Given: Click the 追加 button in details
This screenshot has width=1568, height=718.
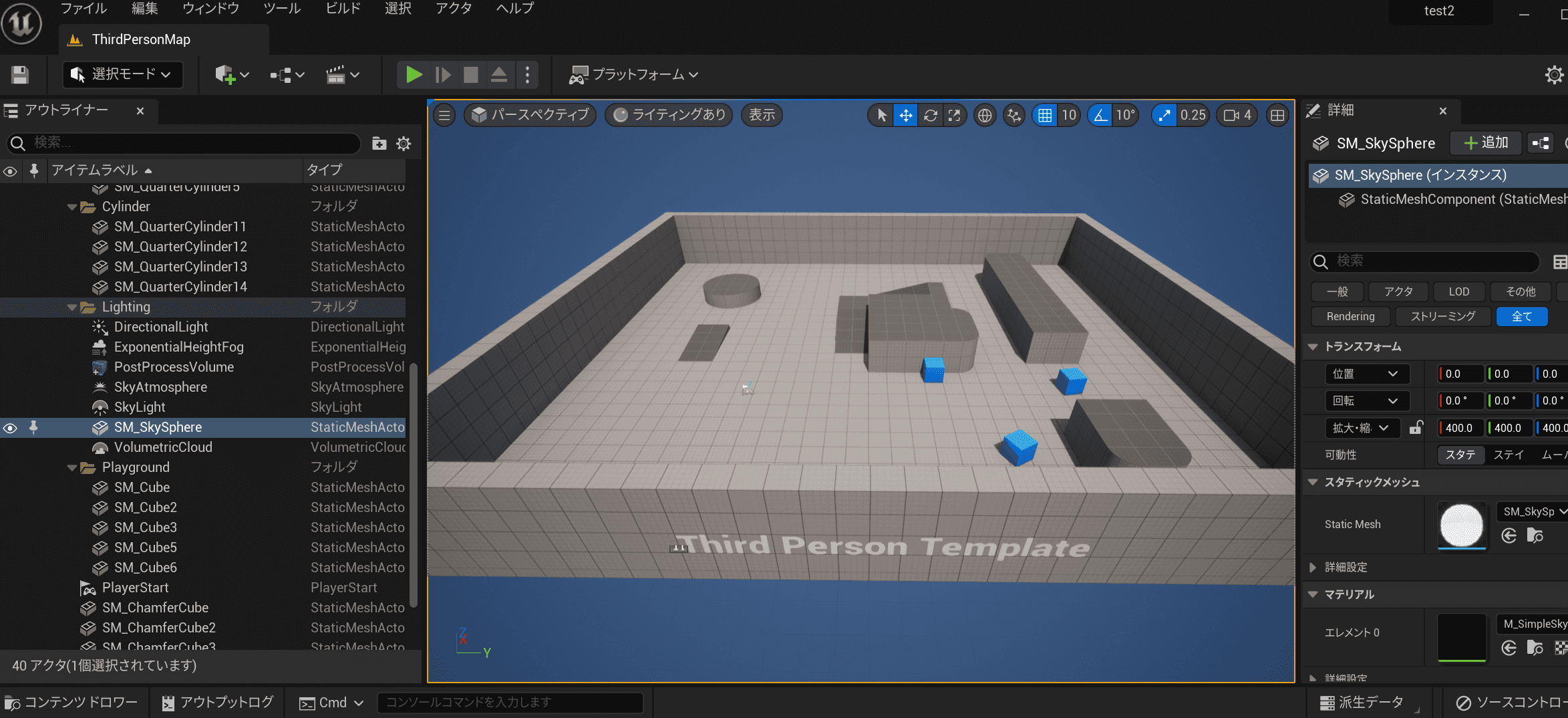Looking at the screenshot, I should pos(1486,143).
